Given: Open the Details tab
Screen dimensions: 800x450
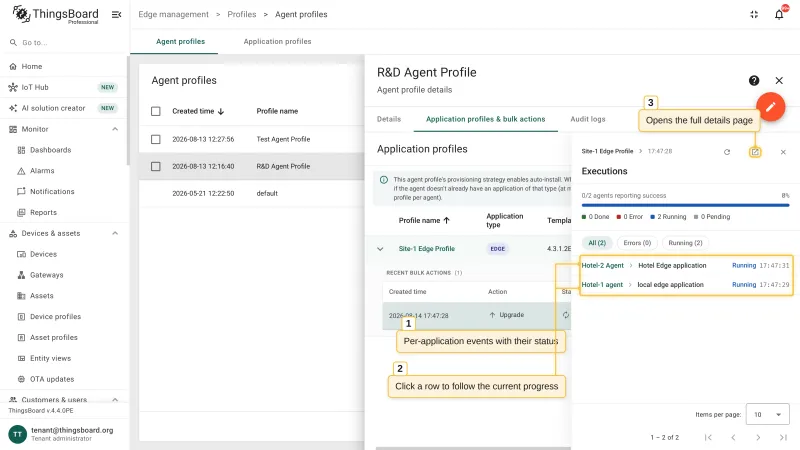Looking at the screenshot, I should point(389,119).
